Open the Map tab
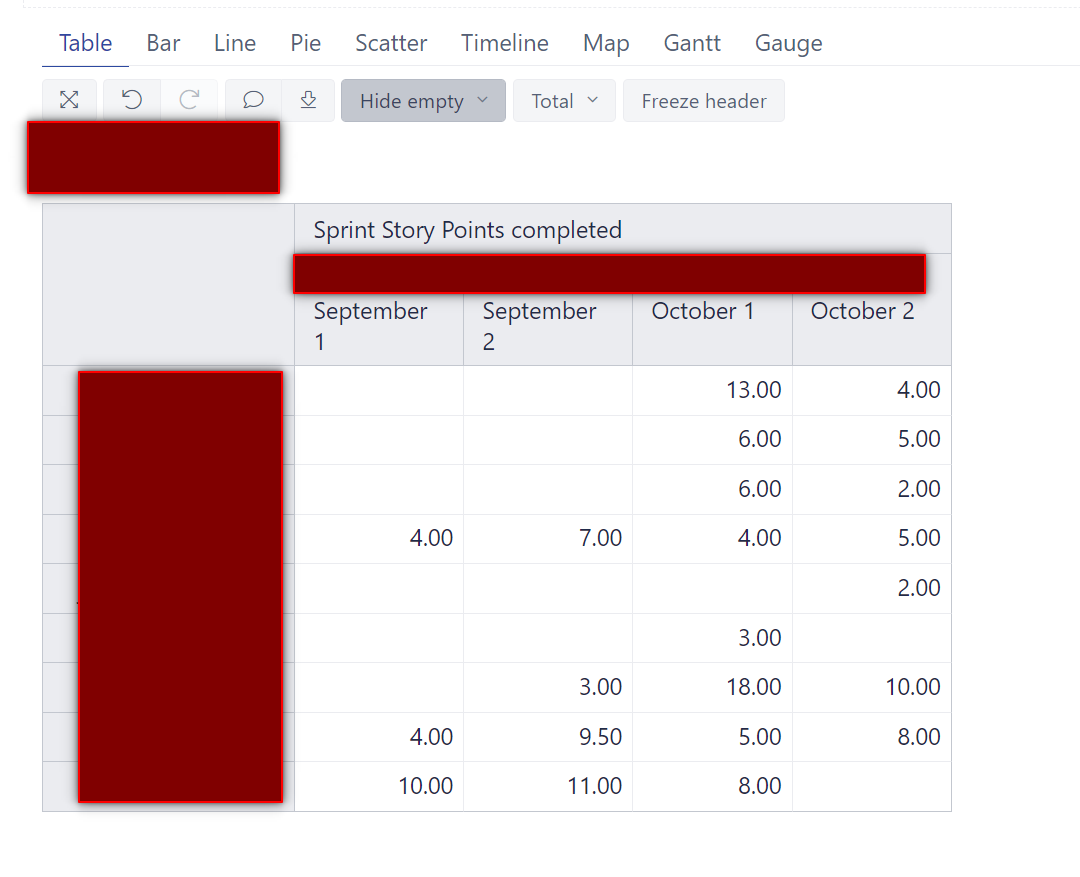The width and height of the screenshot is (1080, 877). [x=606, y=43]
